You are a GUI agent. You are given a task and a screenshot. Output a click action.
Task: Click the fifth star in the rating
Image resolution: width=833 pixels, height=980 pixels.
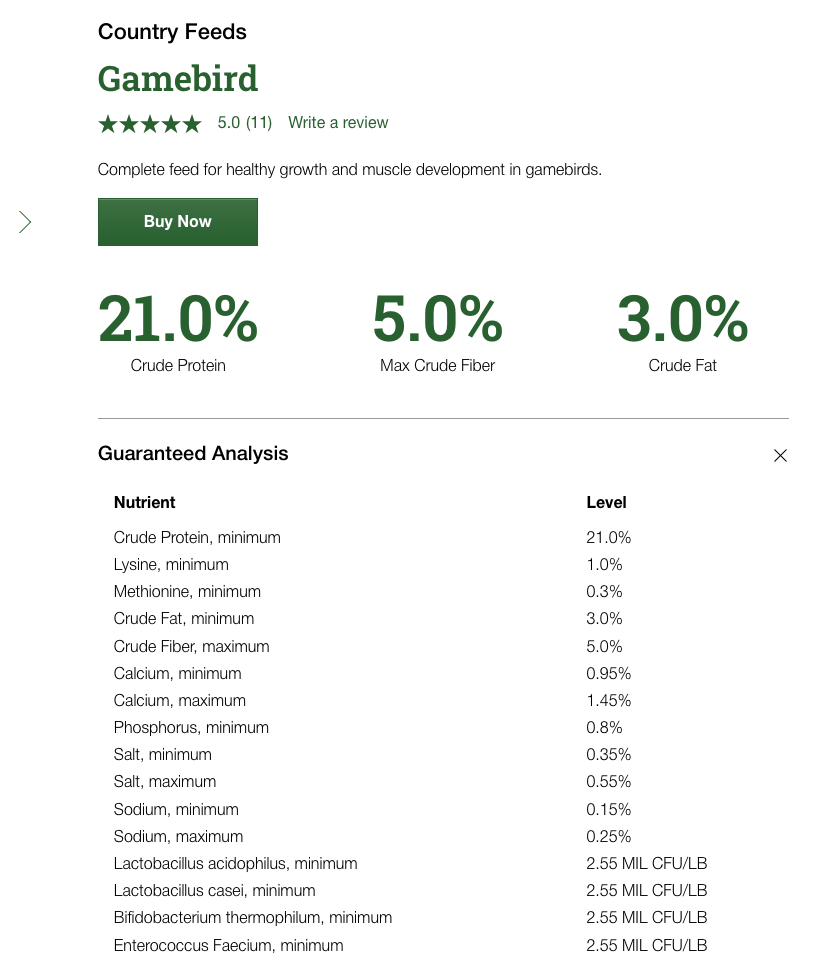(x=192, y=124)
